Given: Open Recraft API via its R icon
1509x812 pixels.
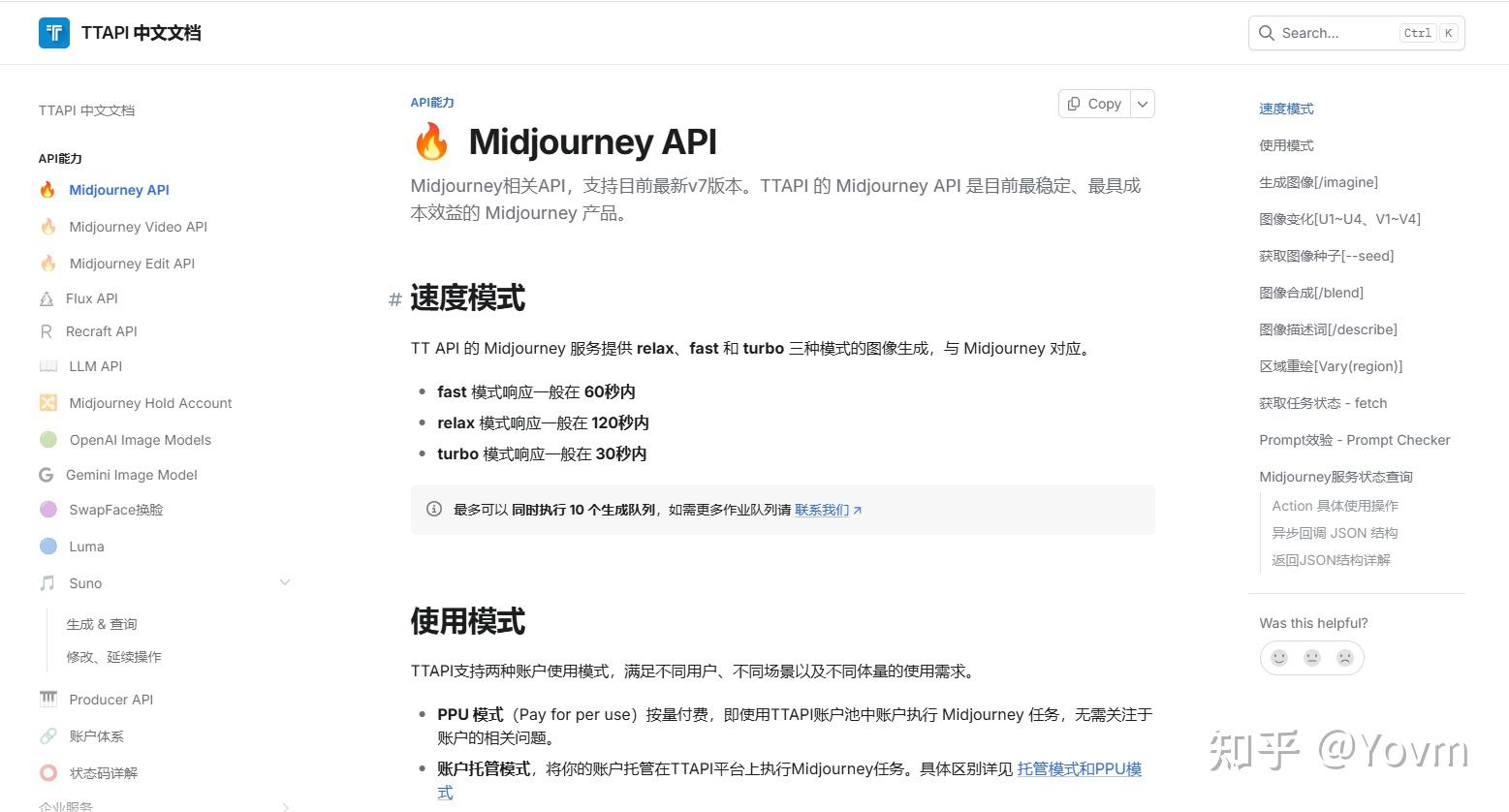Looking at the screenshot, I should click(47, 330).
